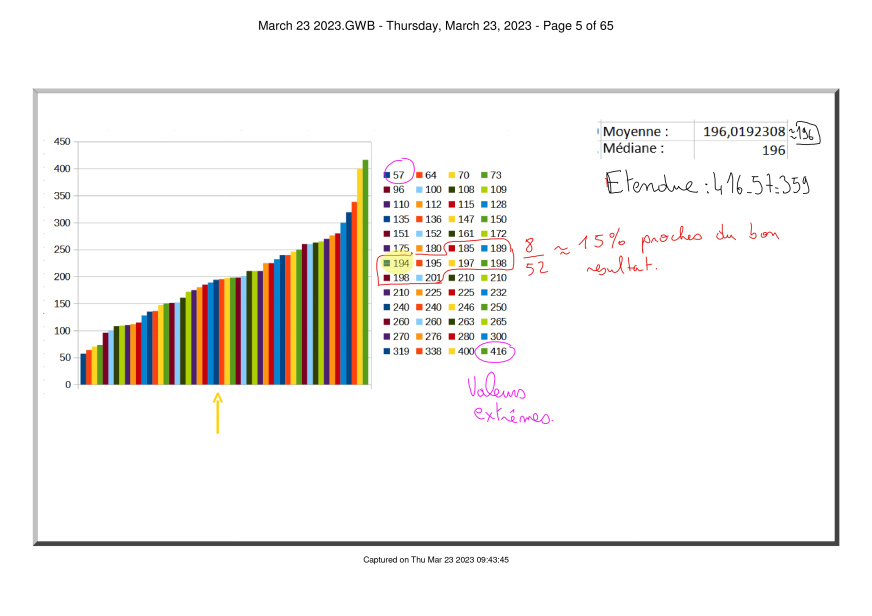Click the y-axis label '50'
Screen dimensions: 872x616
coord(65,357)
